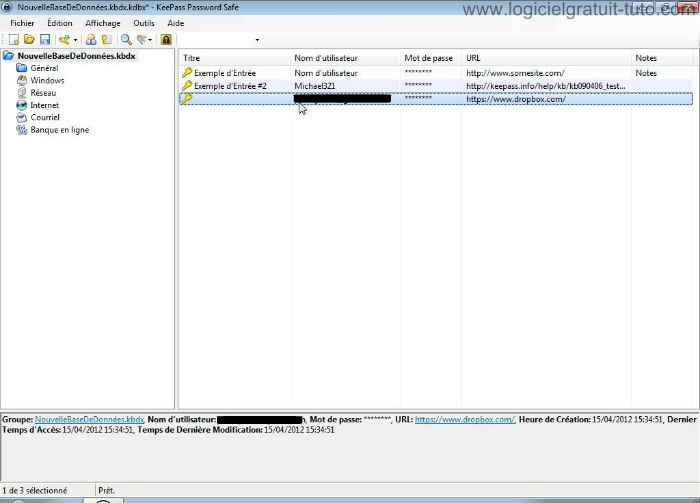Click the Banque en ligne percent icon
Screen dimensions: 700x503
click(x=21, y=130)
